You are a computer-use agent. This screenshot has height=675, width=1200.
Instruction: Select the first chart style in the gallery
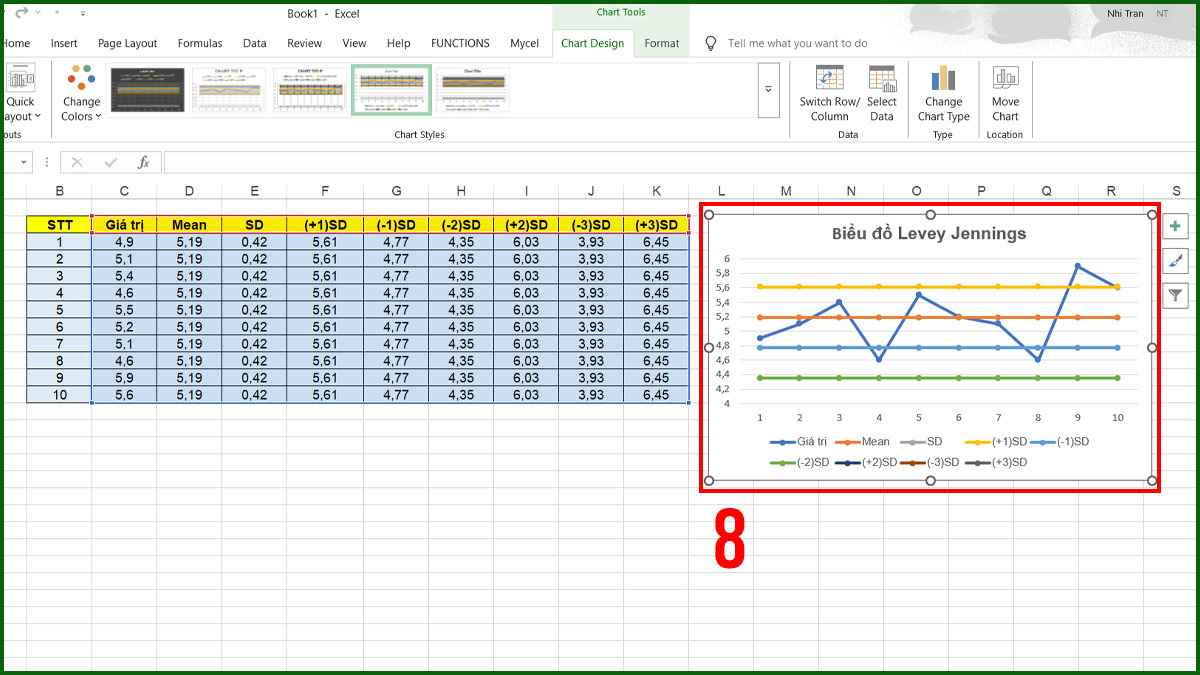[x=148, y=89]
